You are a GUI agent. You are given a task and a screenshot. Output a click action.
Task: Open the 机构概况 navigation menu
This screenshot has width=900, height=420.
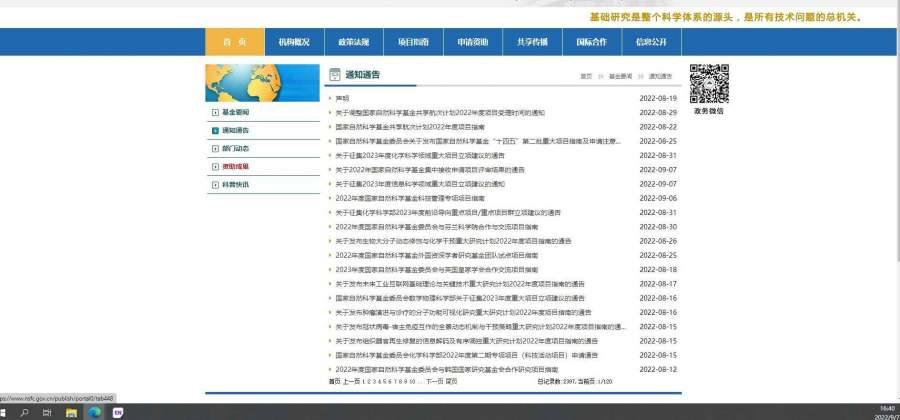click(x=294, y=42)
